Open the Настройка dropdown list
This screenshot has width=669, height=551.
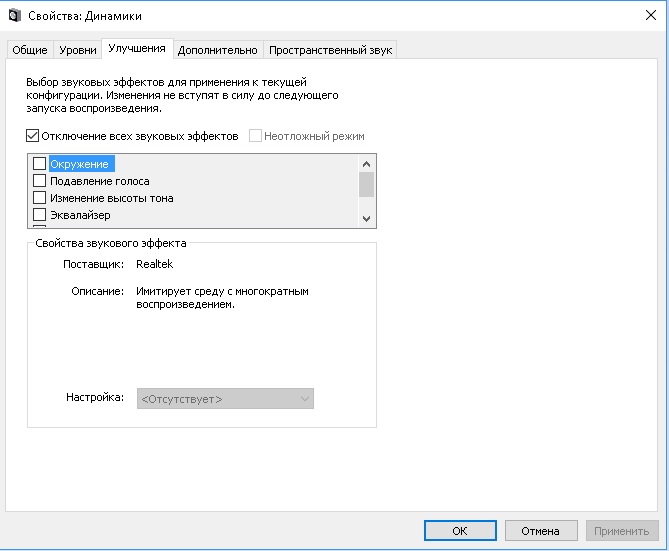pyautogui.click(x=225, y=399)
